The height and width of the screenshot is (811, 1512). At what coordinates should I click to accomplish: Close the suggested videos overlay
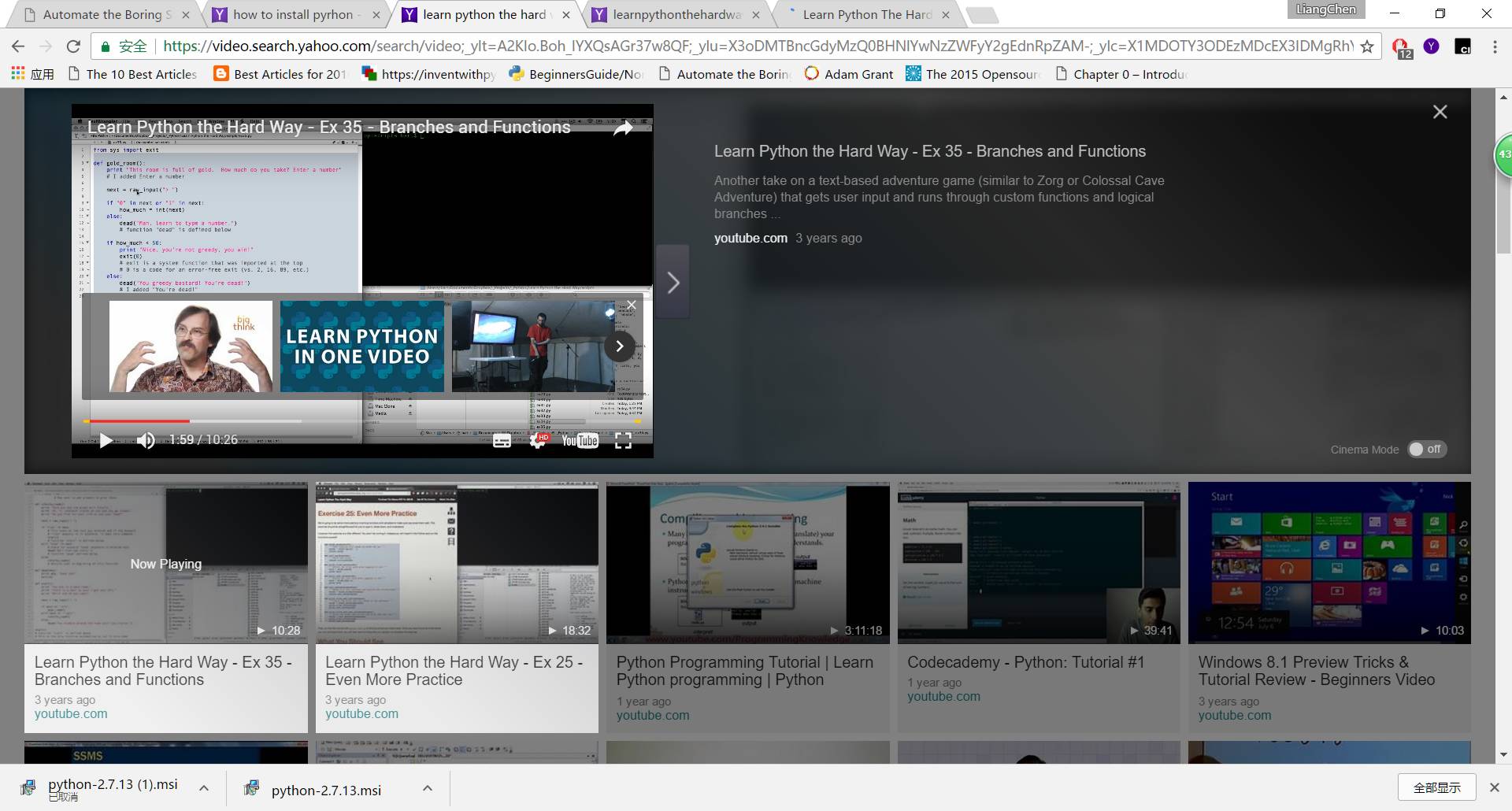632,305
